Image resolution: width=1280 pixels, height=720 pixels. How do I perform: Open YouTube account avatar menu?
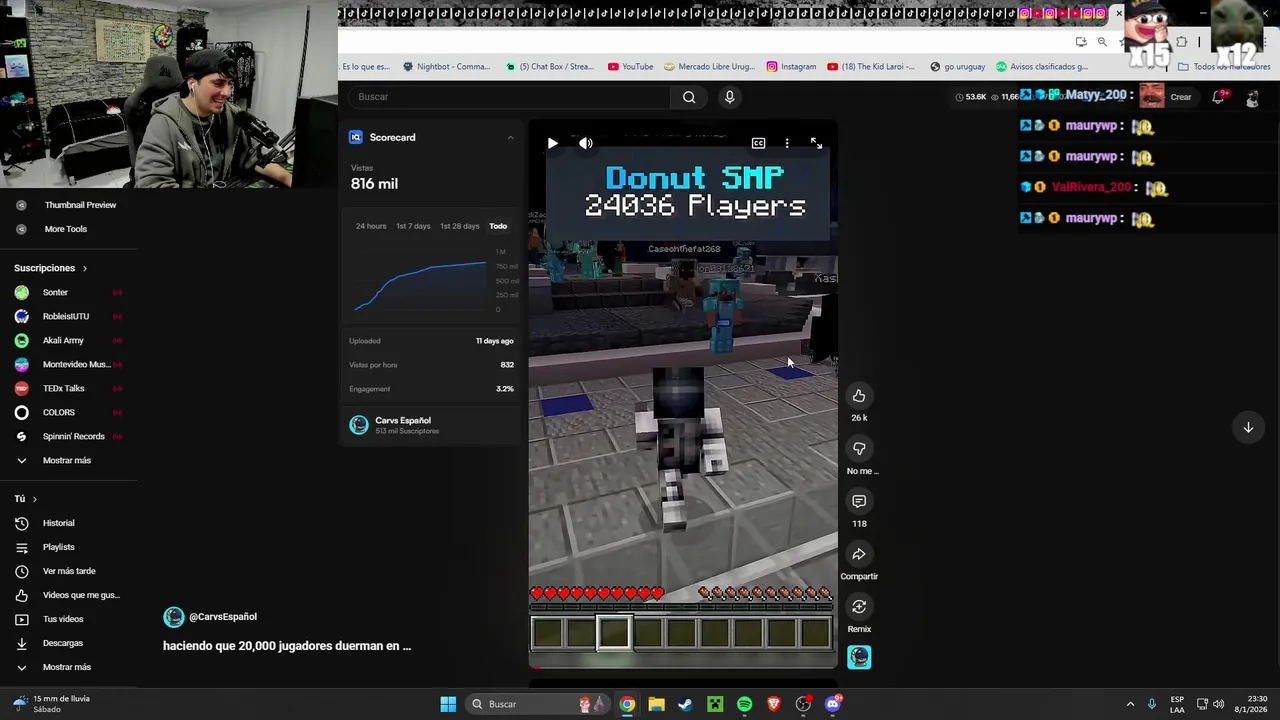(1252, 97)
